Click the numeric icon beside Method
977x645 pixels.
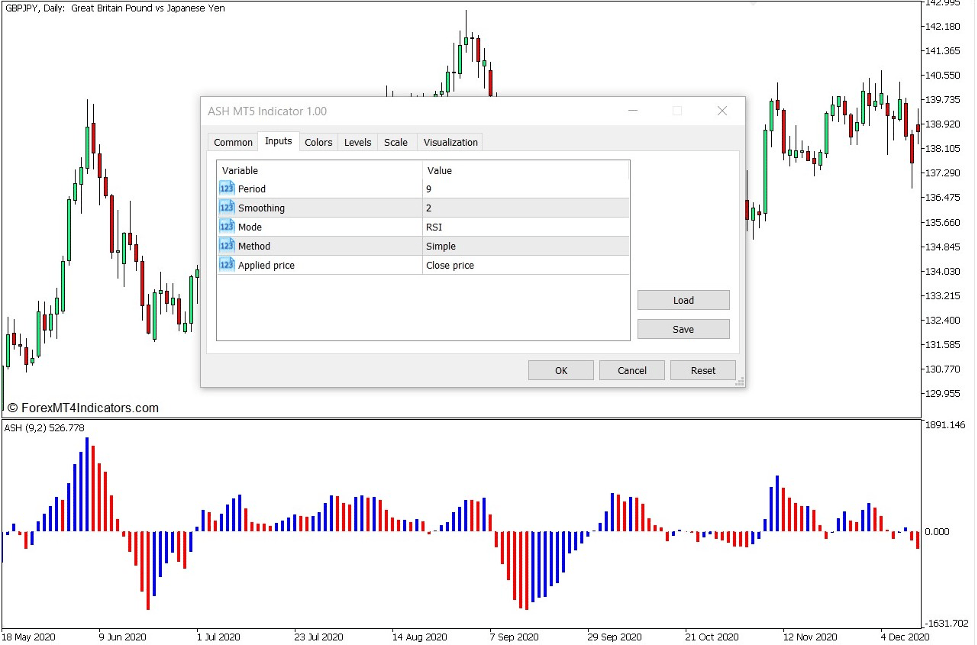pyautogui.click(x=227, y=245)
